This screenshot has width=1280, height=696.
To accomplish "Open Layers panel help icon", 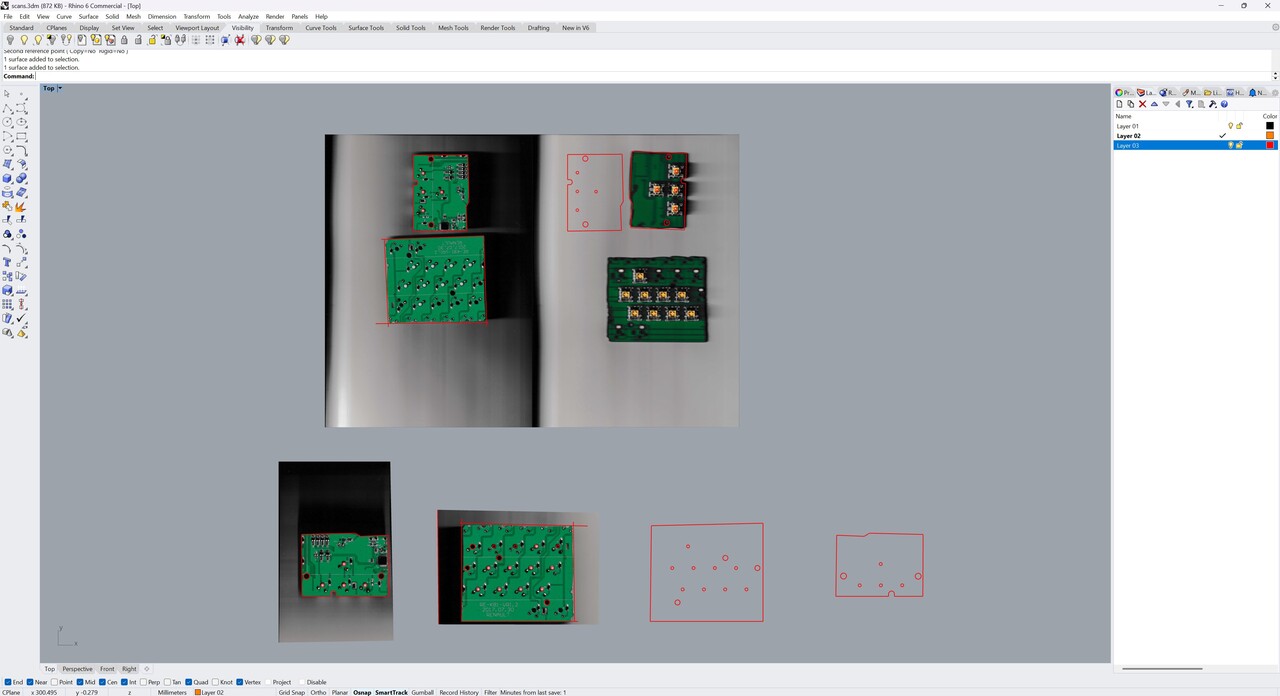I will (x=1224, y=104).
